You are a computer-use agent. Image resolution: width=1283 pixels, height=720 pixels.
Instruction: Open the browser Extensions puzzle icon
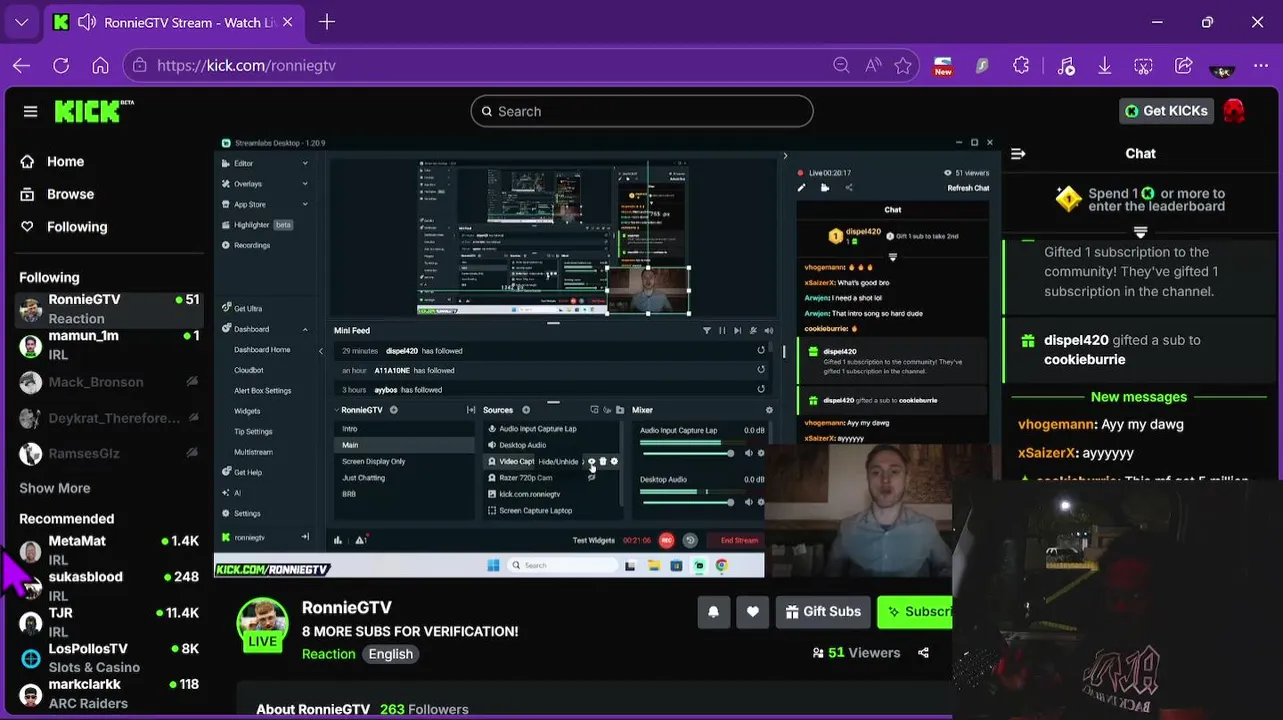[1021, 65]
